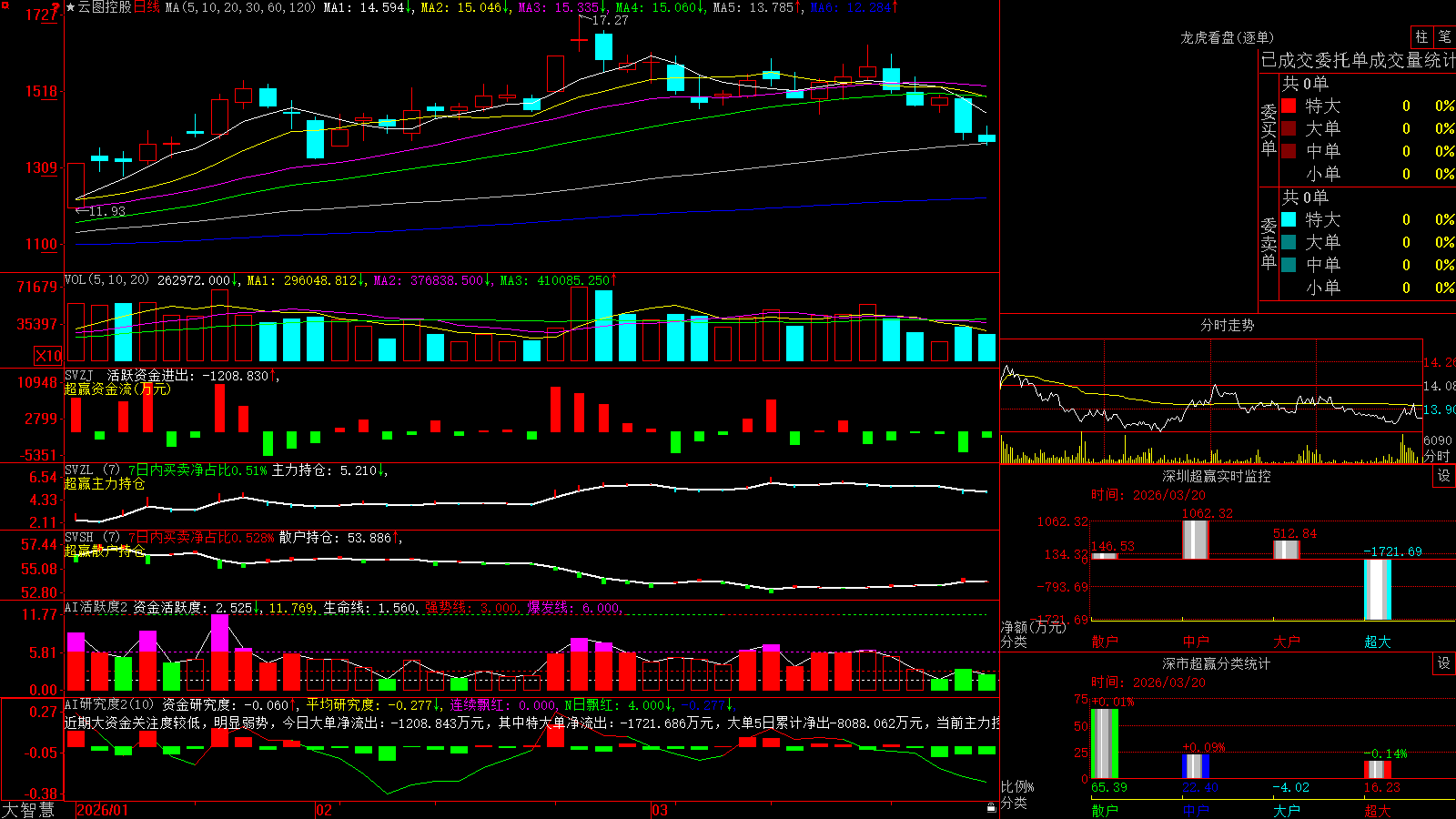Click the 深圳超赢实时监控 title
This screenshot has width=1456, height=819.
[x=1217, y=476]
